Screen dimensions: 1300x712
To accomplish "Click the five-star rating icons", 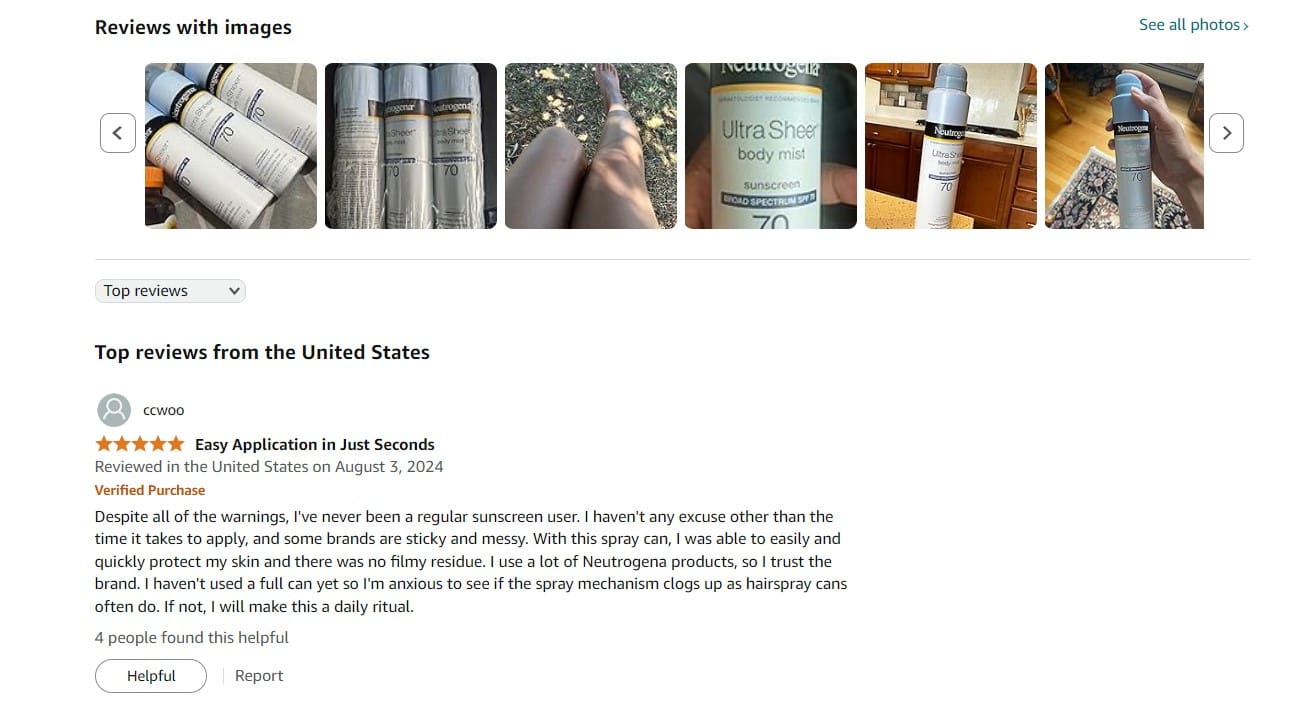I will click(x=140, y=444).
